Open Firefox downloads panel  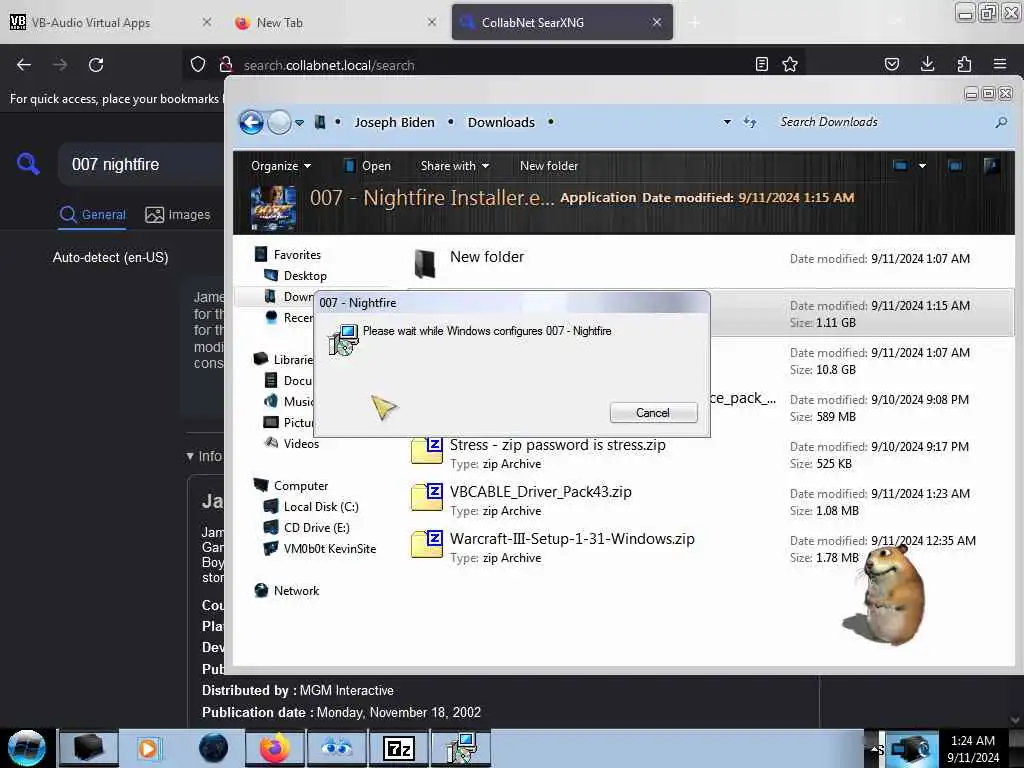pyautogui.click(x=927, y=64)
